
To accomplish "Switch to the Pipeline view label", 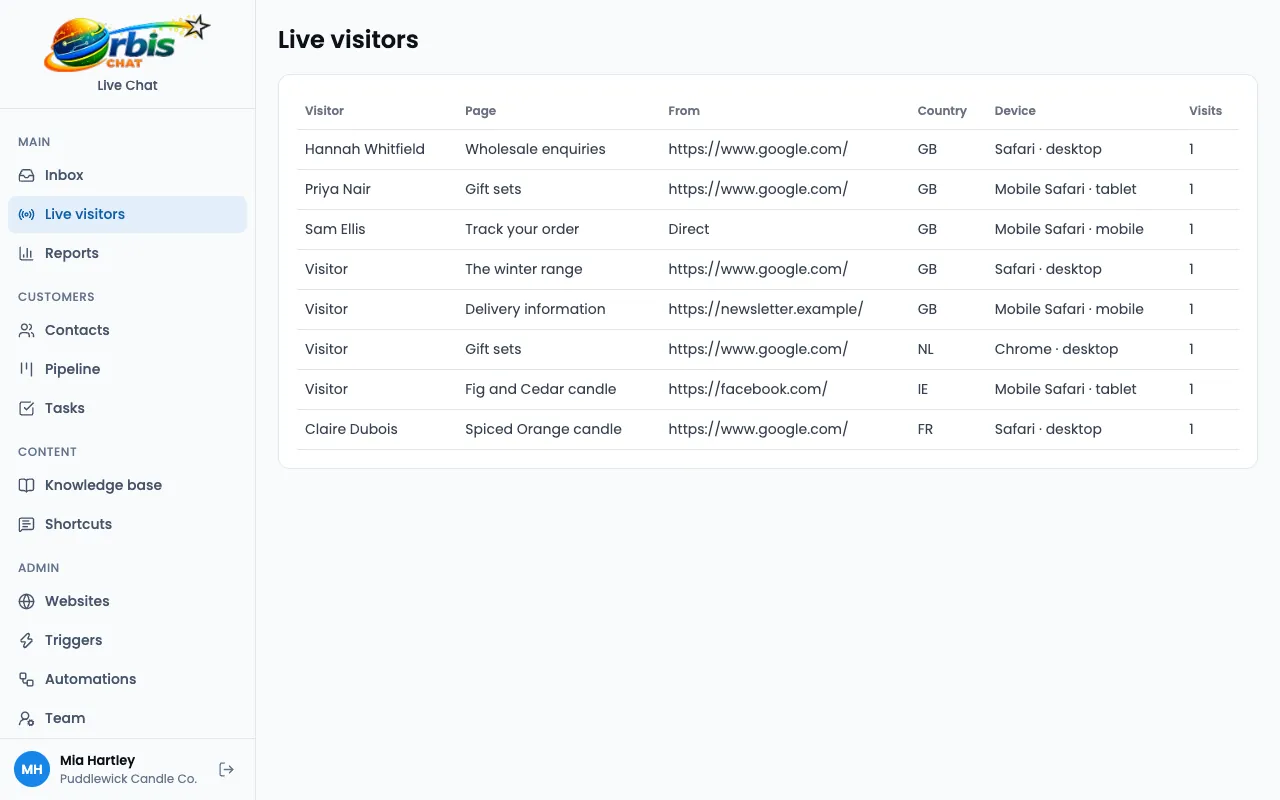I will coord(73,369).
